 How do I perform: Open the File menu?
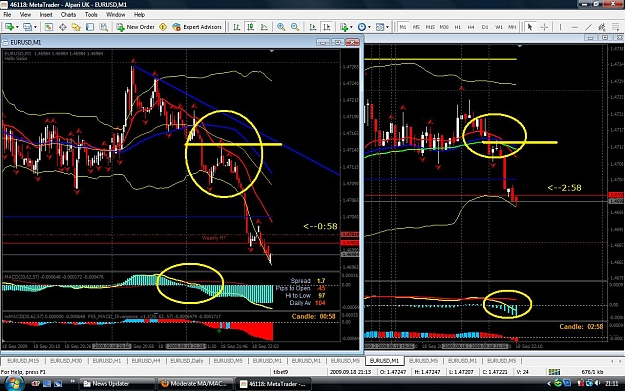tap(7, 15)
